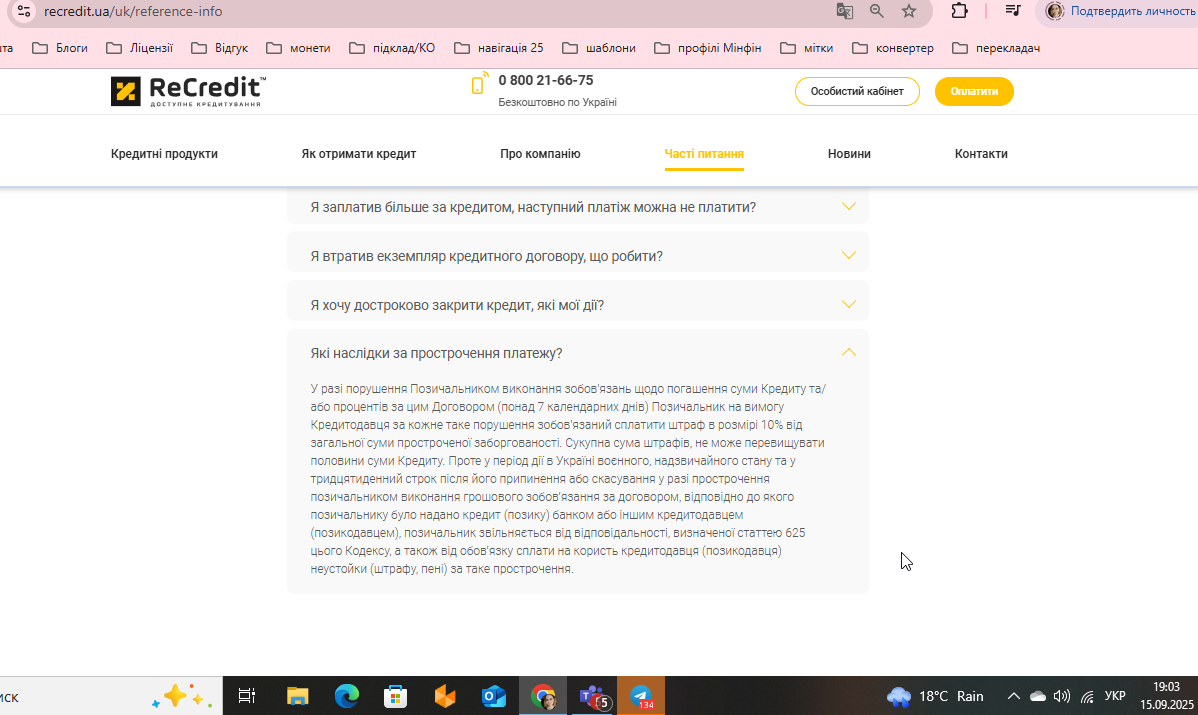Open the 'підклад/КО' bookmarks folder
Viewport: 1198px width, 715px height.
[392, 48]
